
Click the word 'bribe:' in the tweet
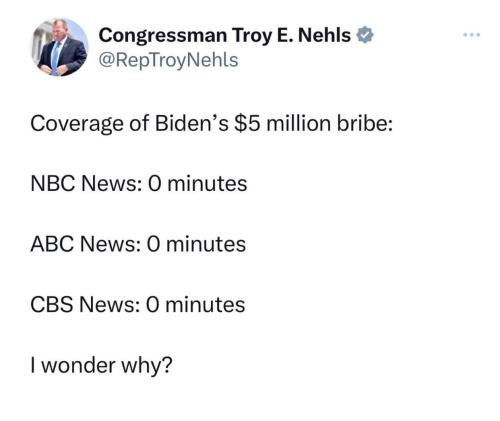(x=365, y=123)
